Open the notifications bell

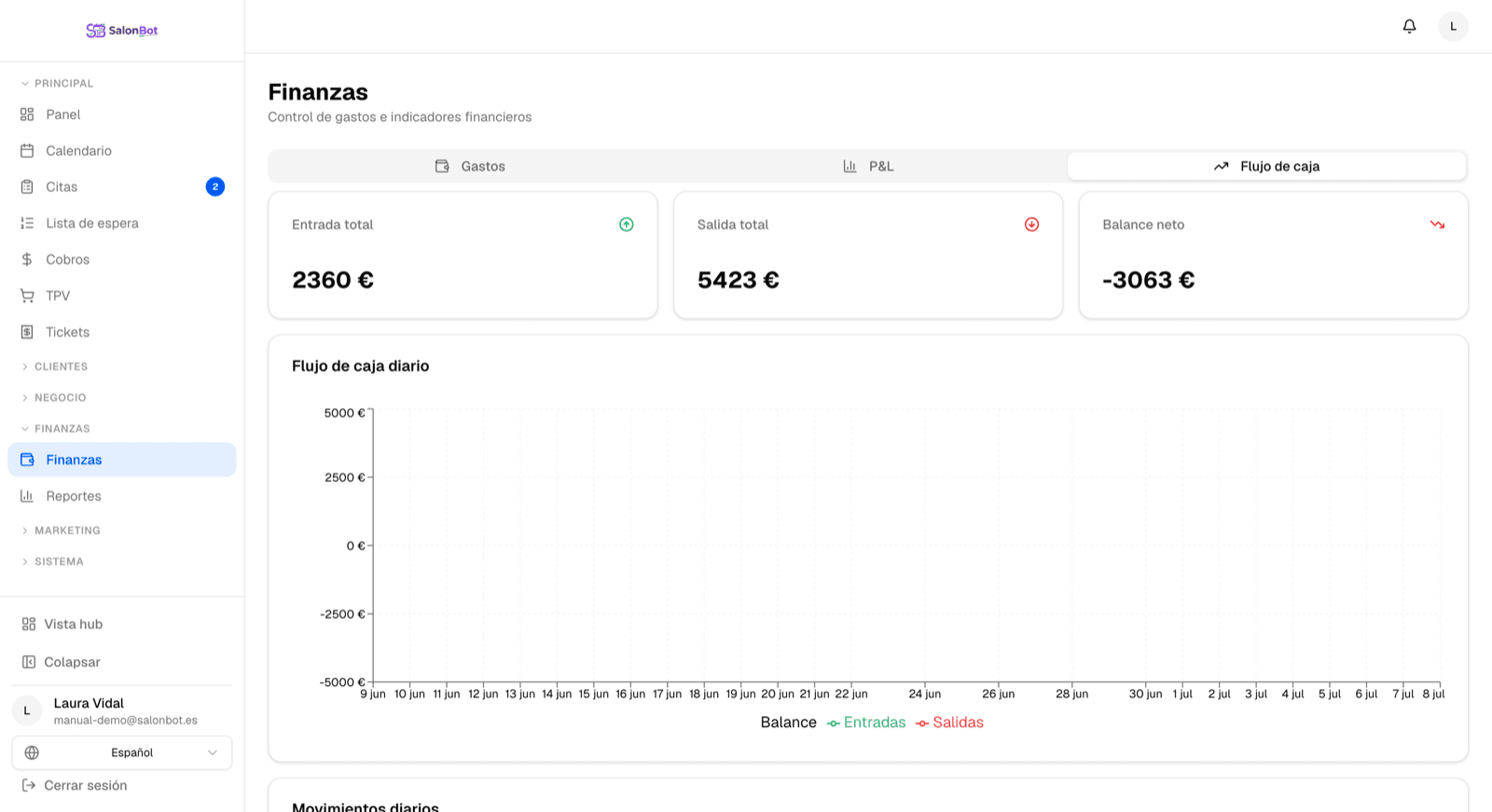(1409, 26)
